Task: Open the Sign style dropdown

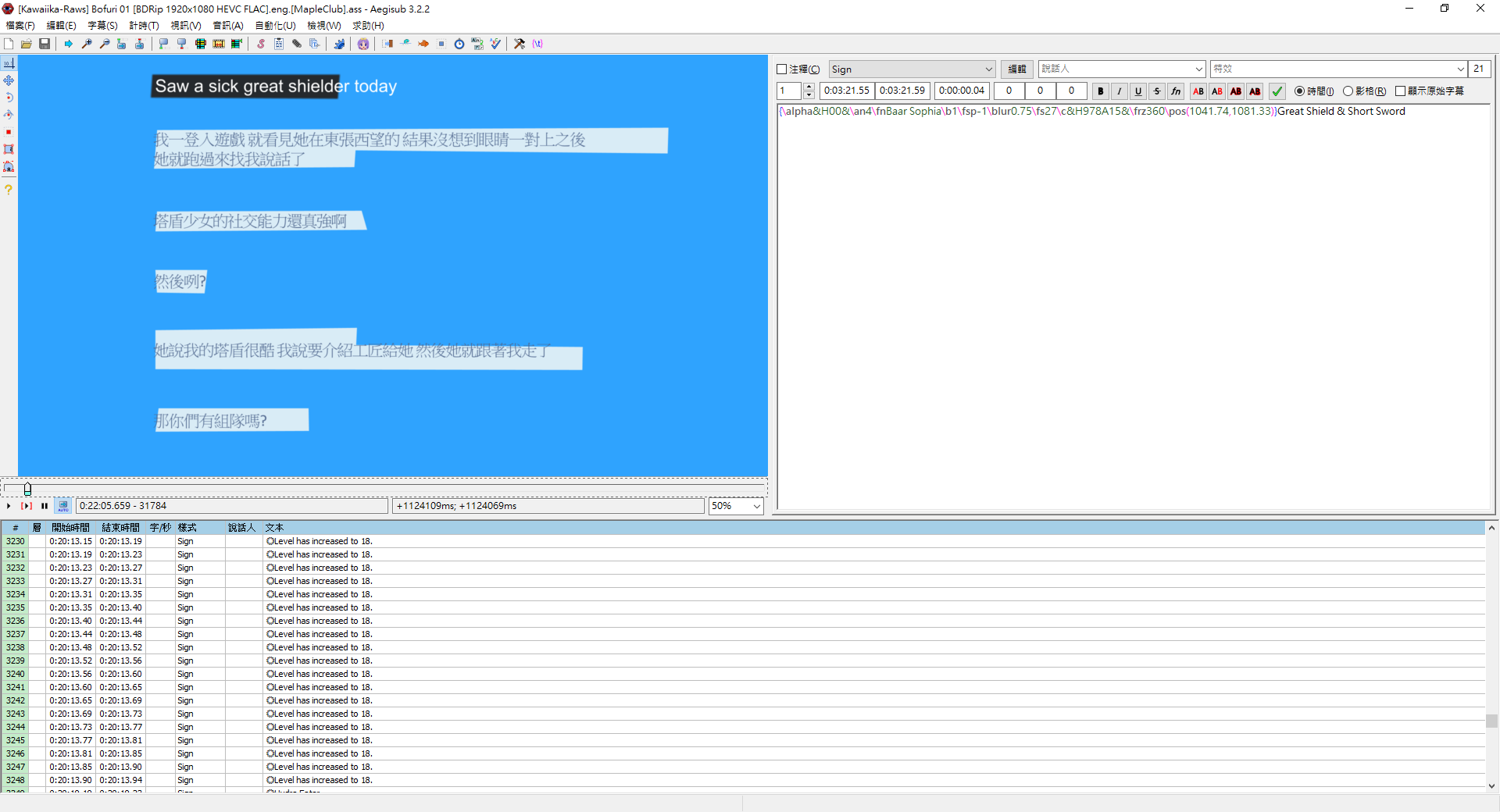Action: [912, 69]
